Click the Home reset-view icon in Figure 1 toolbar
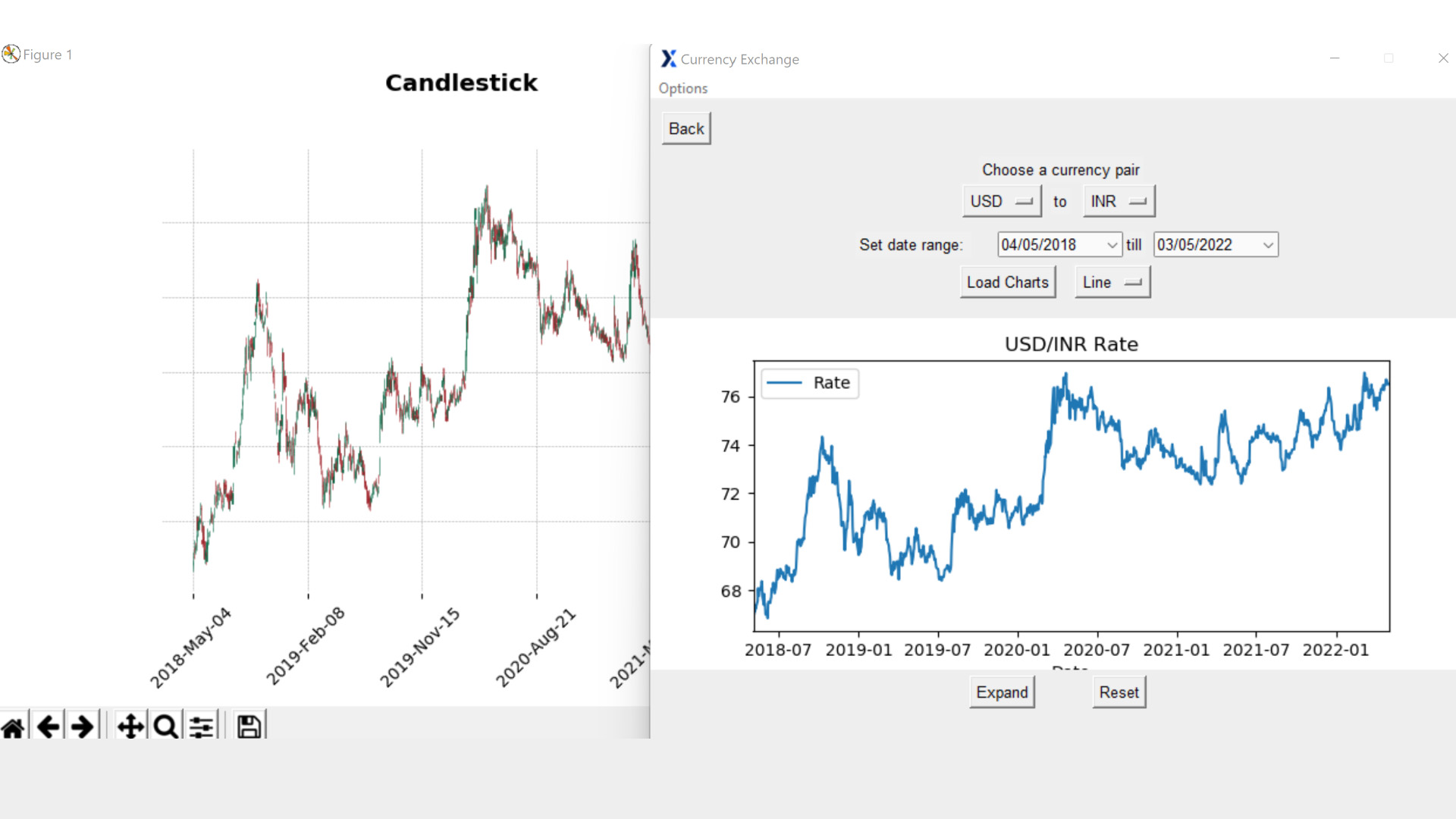The image size is (1456, 819). 13,726
